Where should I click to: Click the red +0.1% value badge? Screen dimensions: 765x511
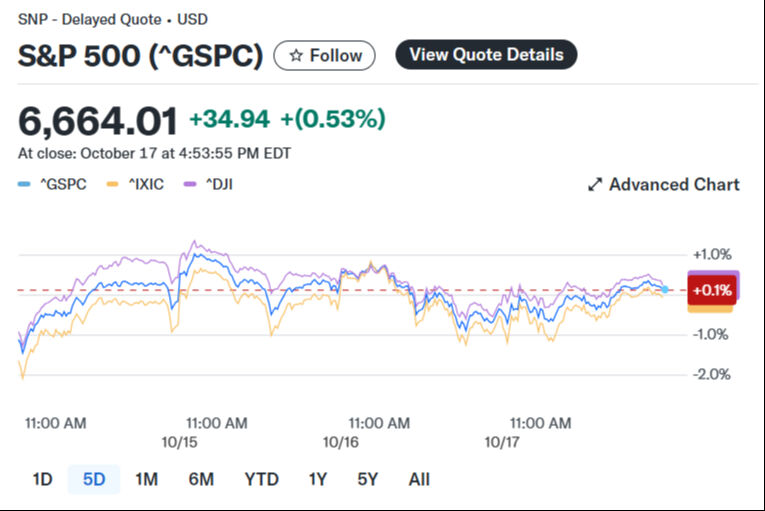click(712, 291)
